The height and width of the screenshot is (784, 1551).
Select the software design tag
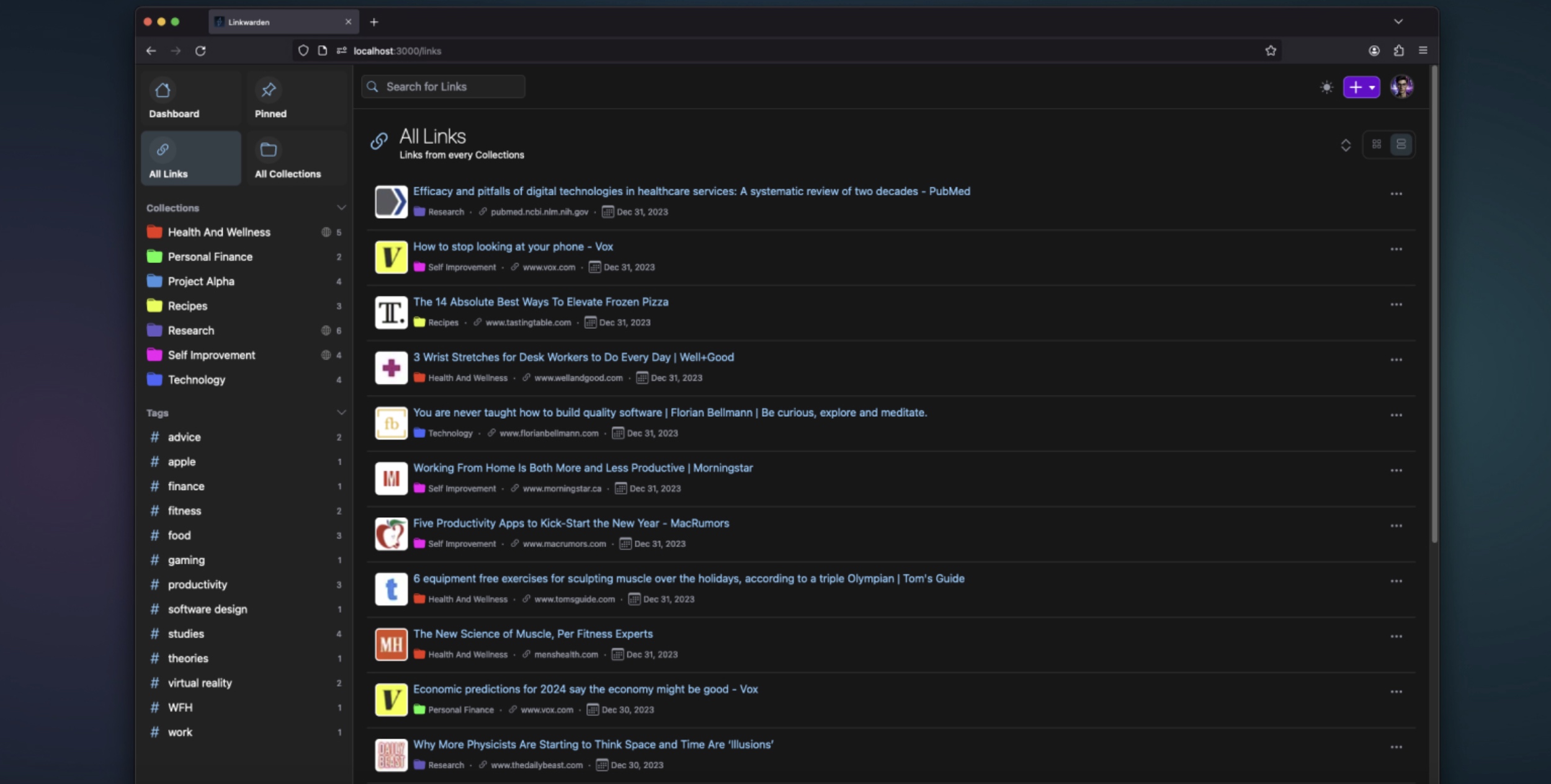point(244,609)
